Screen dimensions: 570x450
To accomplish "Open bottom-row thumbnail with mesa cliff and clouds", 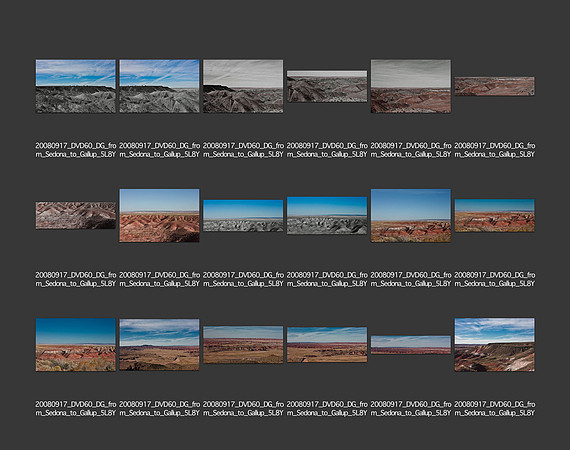I will 494,345.
